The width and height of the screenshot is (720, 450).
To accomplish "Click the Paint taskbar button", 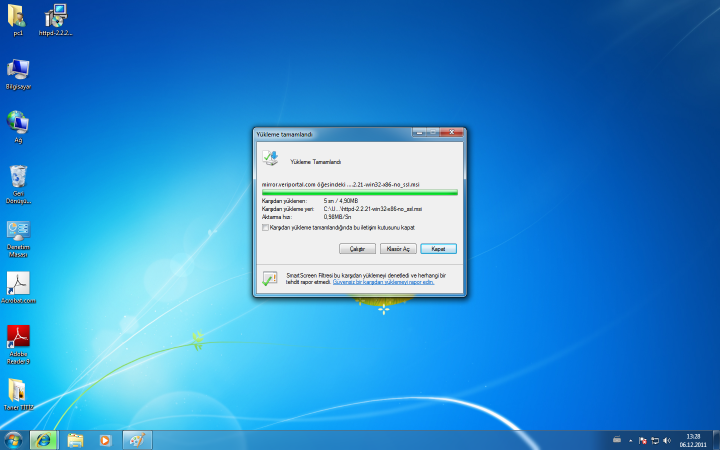I will (x=137, y=440).
